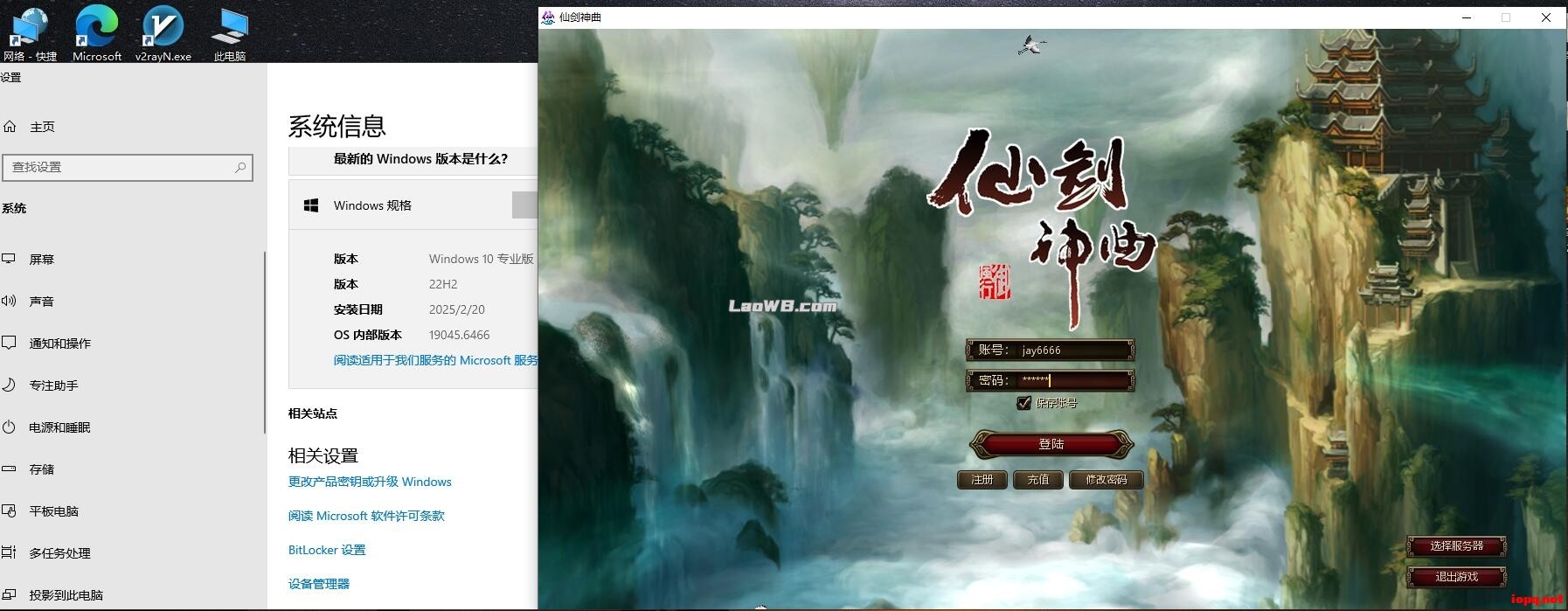The image size is (1568, 611).
Task: Select the 多任务处理 icon
Action: (10, 552)
